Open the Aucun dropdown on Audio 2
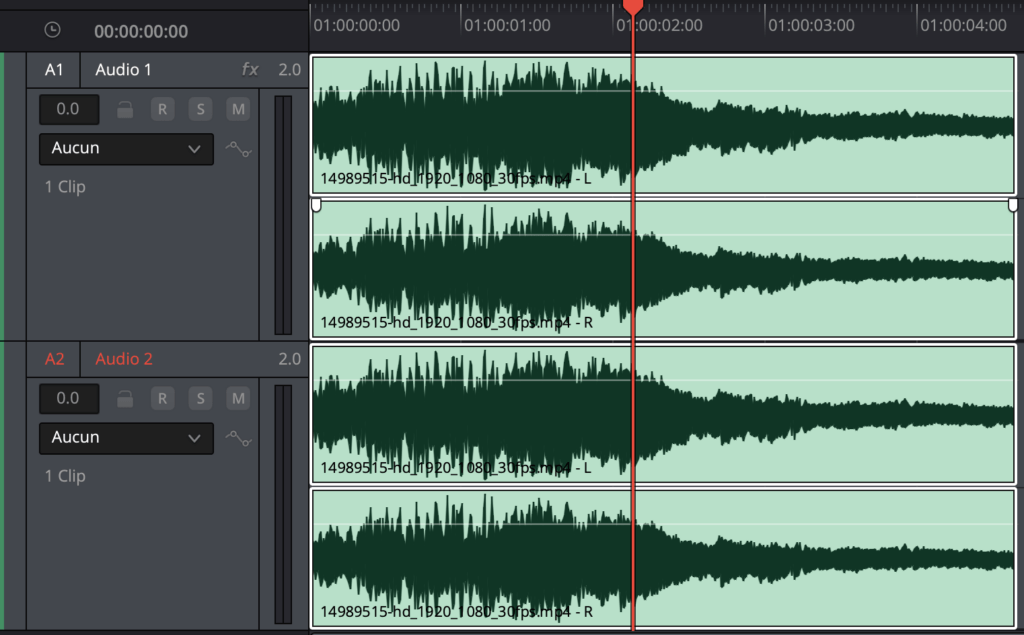 (126, 438)
